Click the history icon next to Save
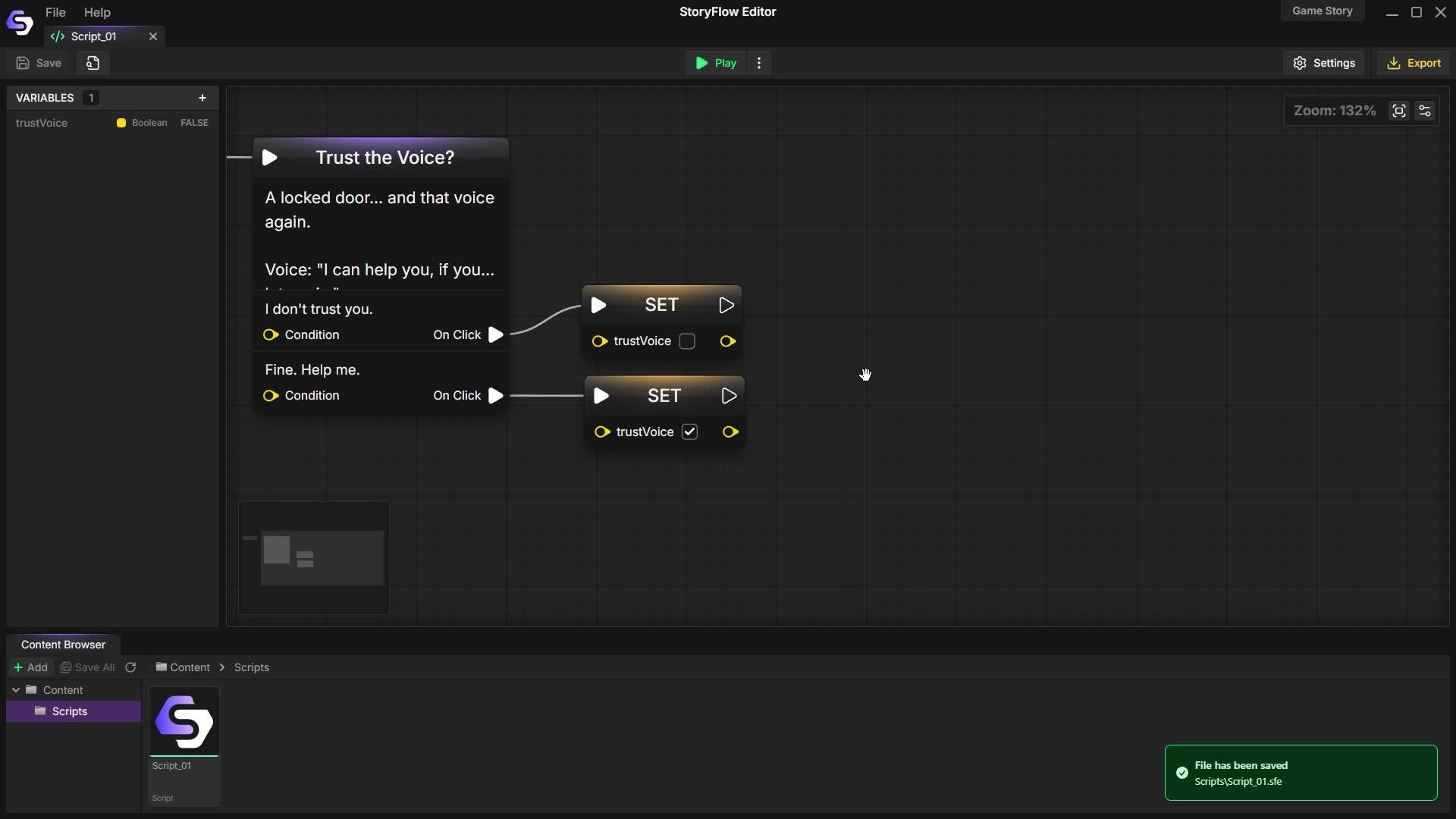This screenshot has height=819, width=1456. [93, 63]
